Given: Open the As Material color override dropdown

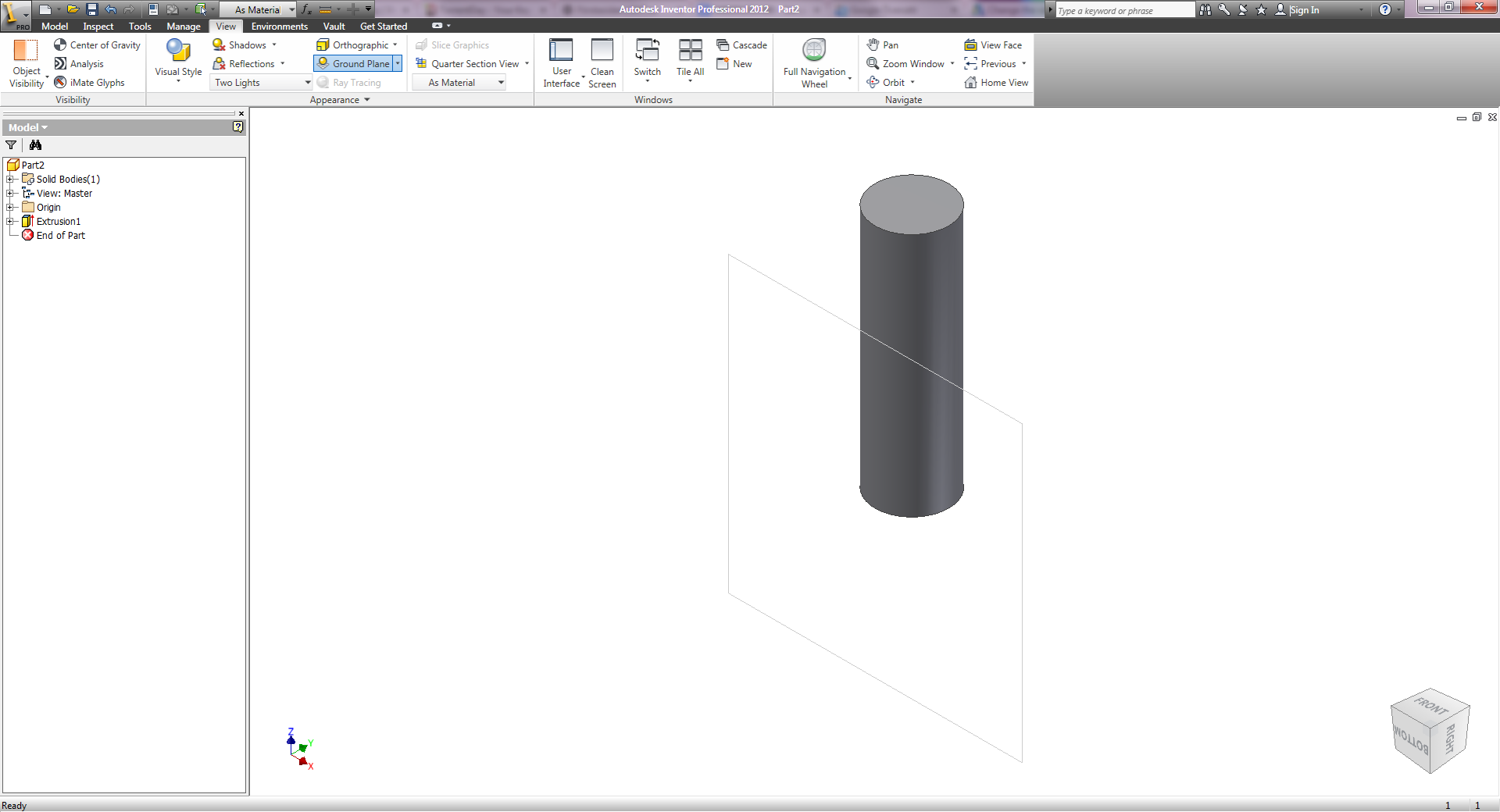Looking at the screenshot, I should 459,83.
